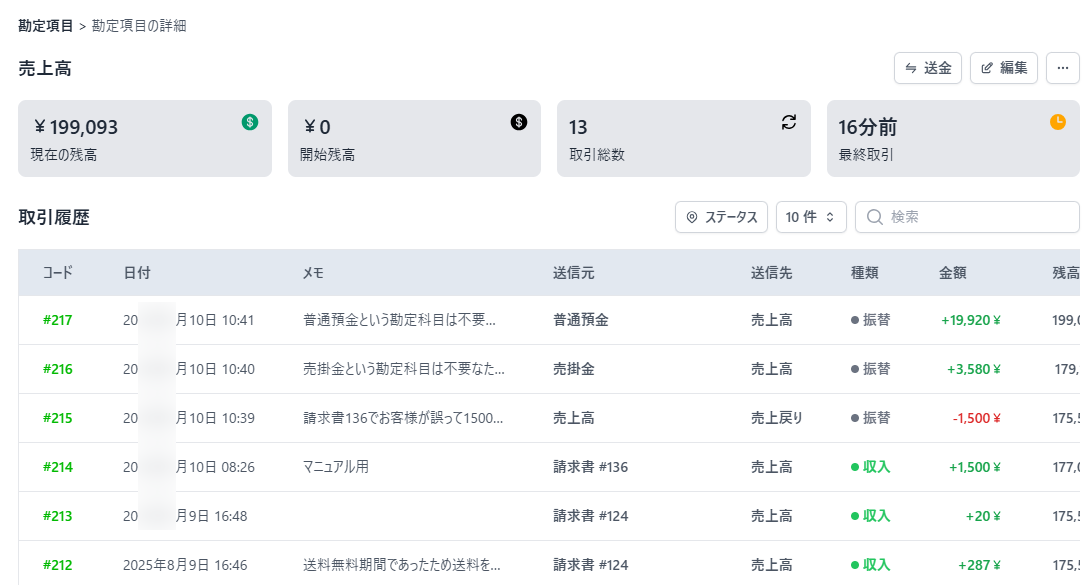
Task: Open transaction code #217
Action: click(x=58, y=320)
